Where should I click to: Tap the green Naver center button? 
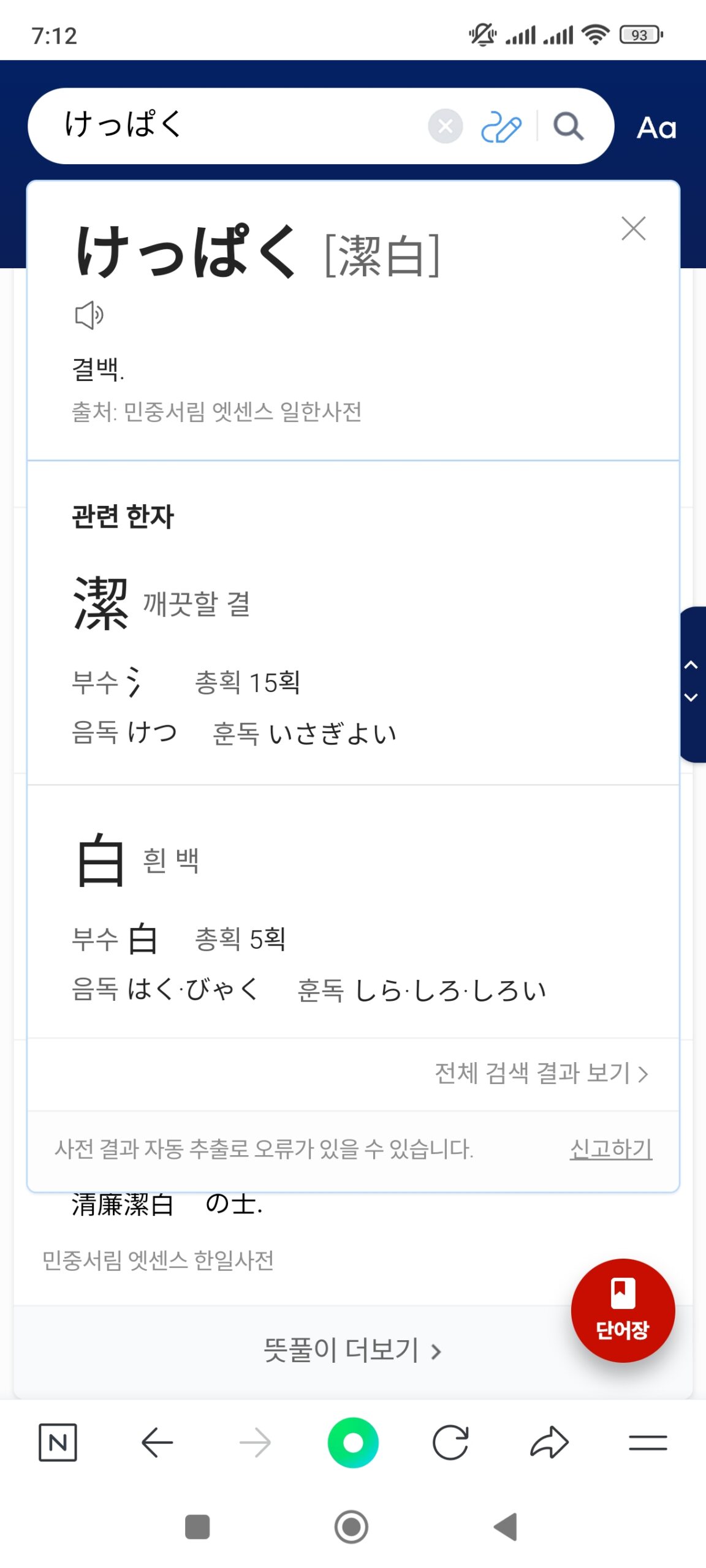pyautogui.click(x=353, y=1442)
